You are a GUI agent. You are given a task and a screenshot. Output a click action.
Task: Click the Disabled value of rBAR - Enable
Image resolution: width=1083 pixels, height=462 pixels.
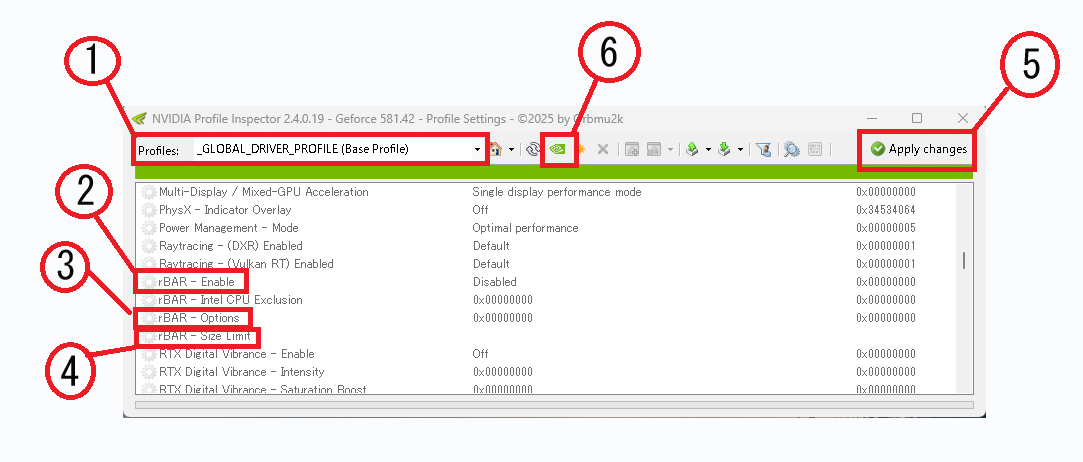[x=495, y=282]
